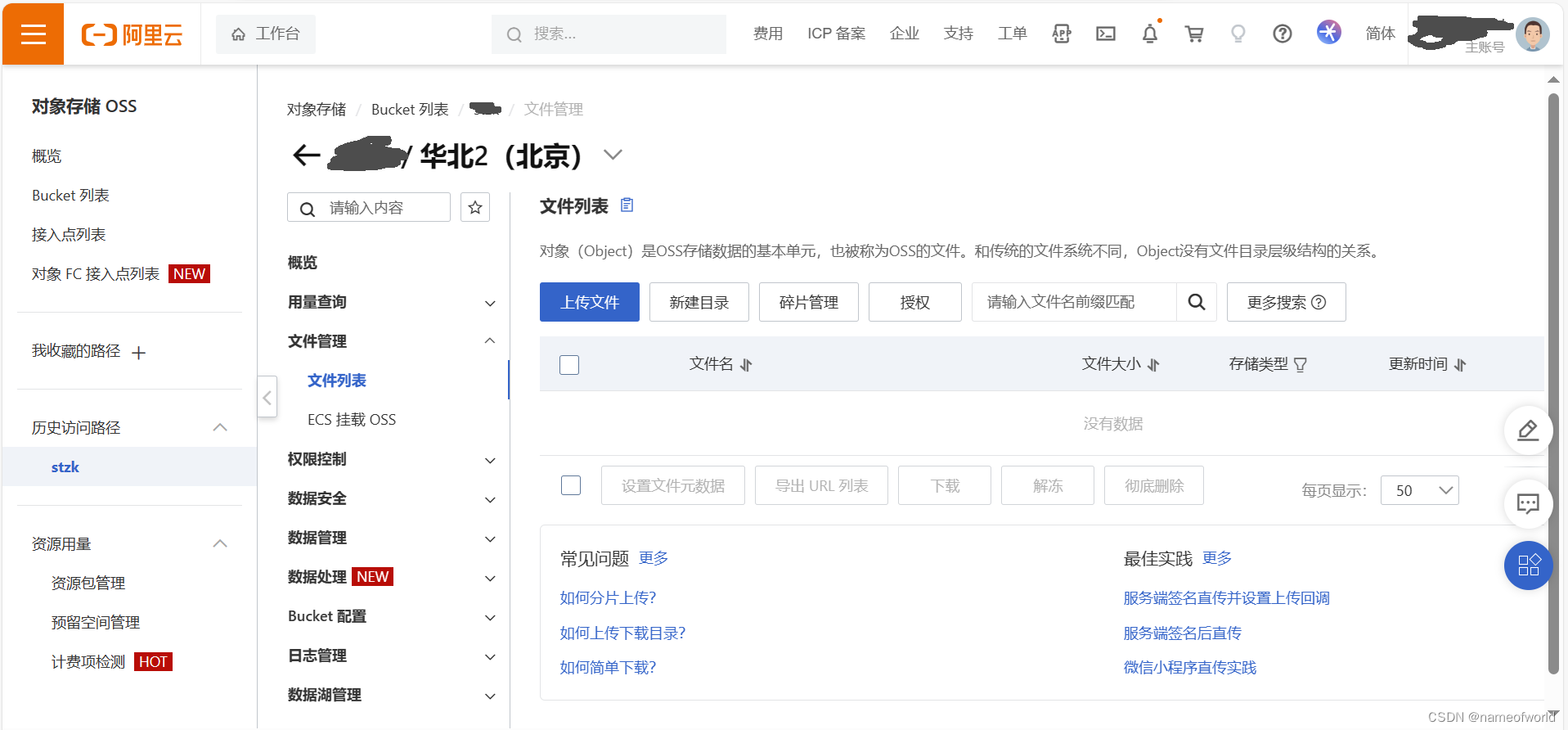Open the floating chat feedback icon
Image resolution: width=1568 pixels, height=730 pixels.
(1528, 503)
